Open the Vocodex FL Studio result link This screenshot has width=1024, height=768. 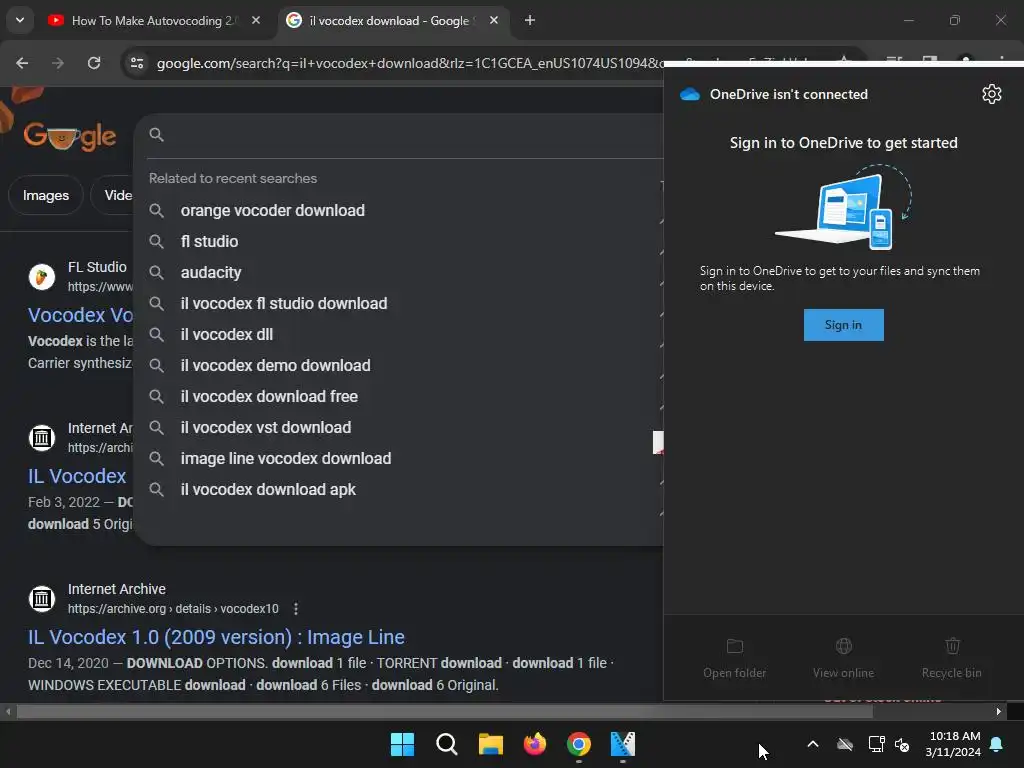(x=80, y=315)
